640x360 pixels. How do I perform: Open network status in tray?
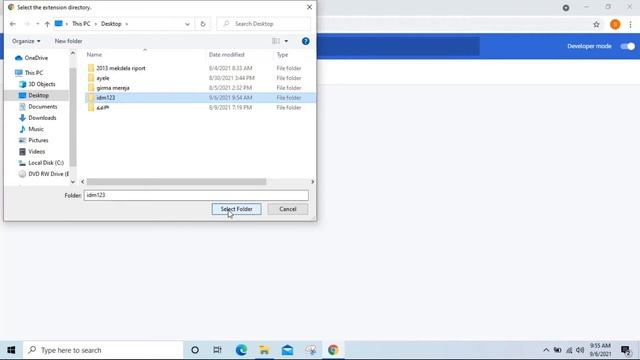(569, 350)
